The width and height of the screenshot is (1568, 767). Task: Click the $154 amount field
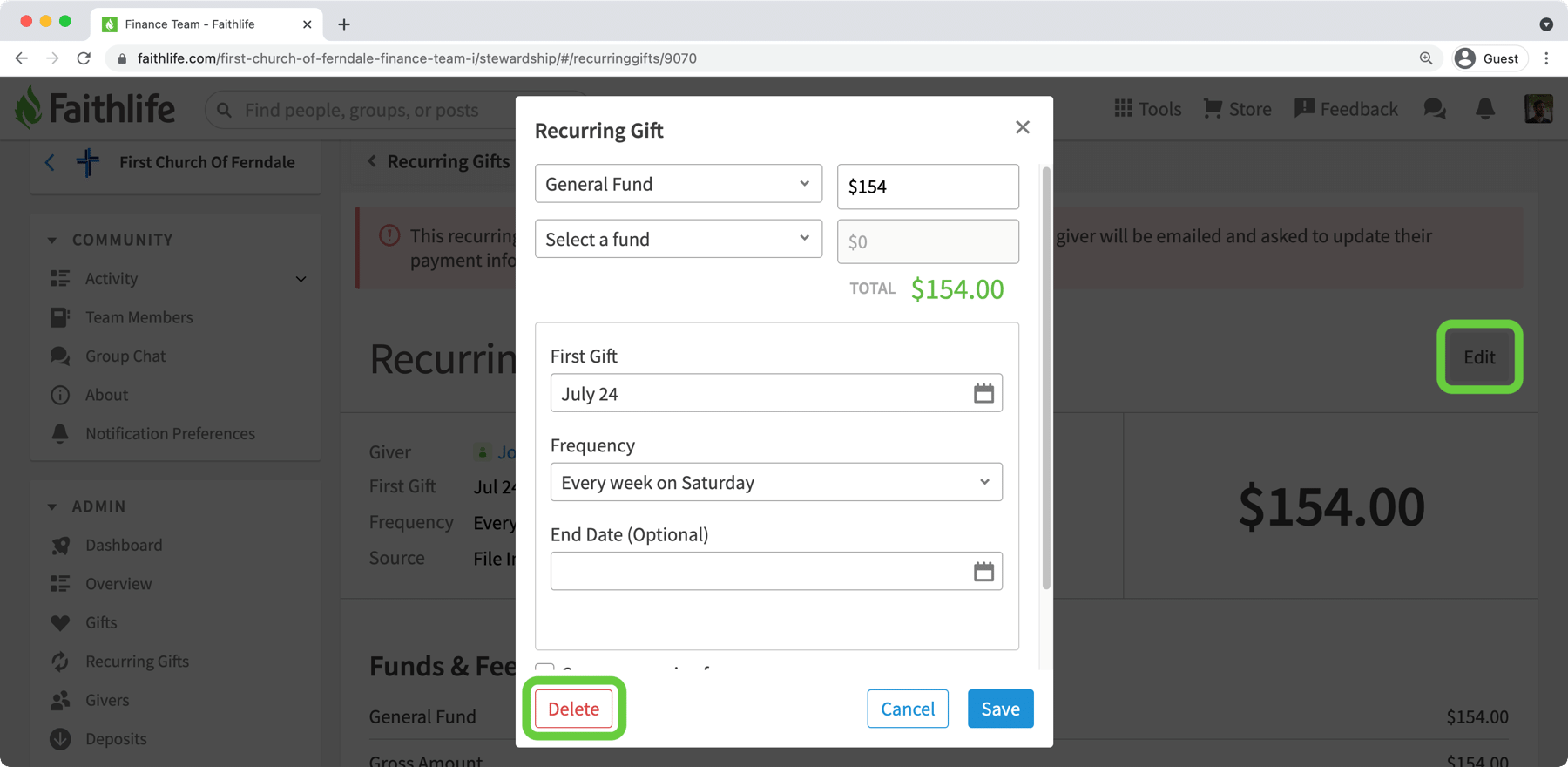pyautogui.click(x=928, y=187)
